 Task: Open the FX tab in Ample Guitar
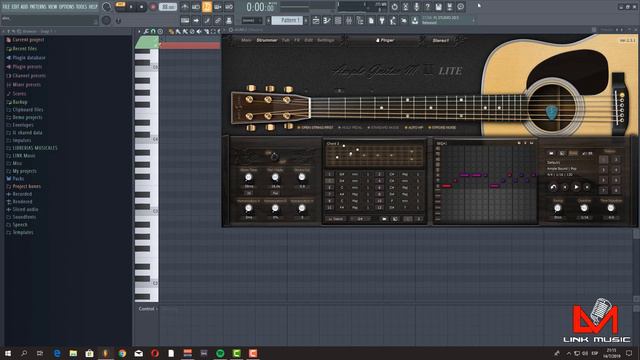point(297,40)
